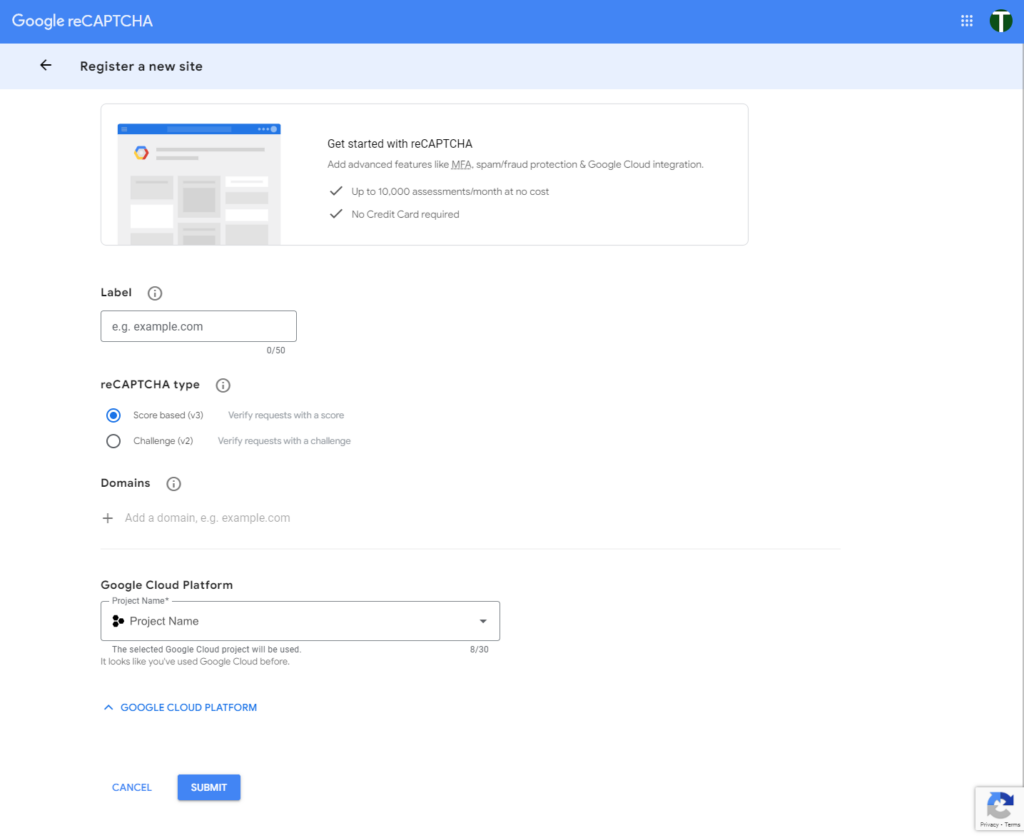Viewport: 1024px width, 838px height.
Task: Open the account profile avatar
Action: point(1000,21)
